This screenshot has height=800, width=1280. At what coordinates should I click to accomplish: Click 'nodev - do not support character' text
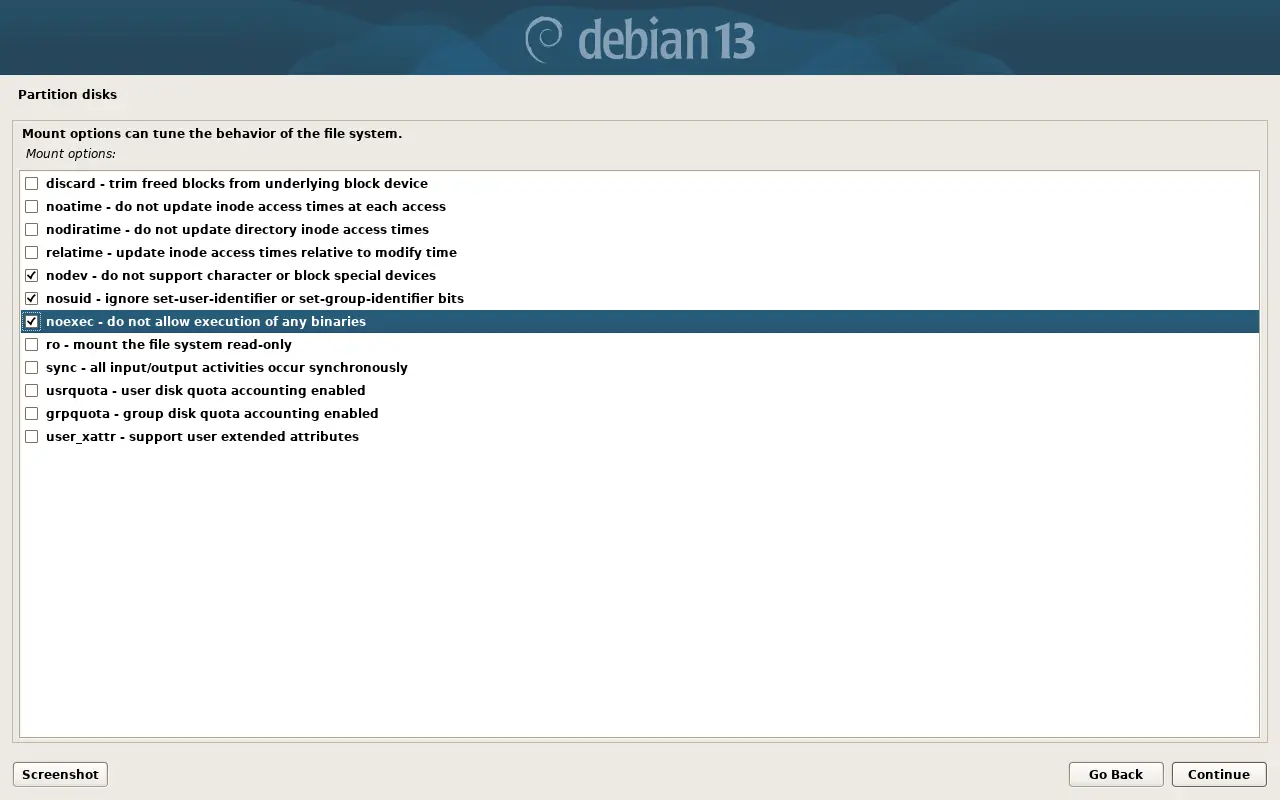pos(241,276)
